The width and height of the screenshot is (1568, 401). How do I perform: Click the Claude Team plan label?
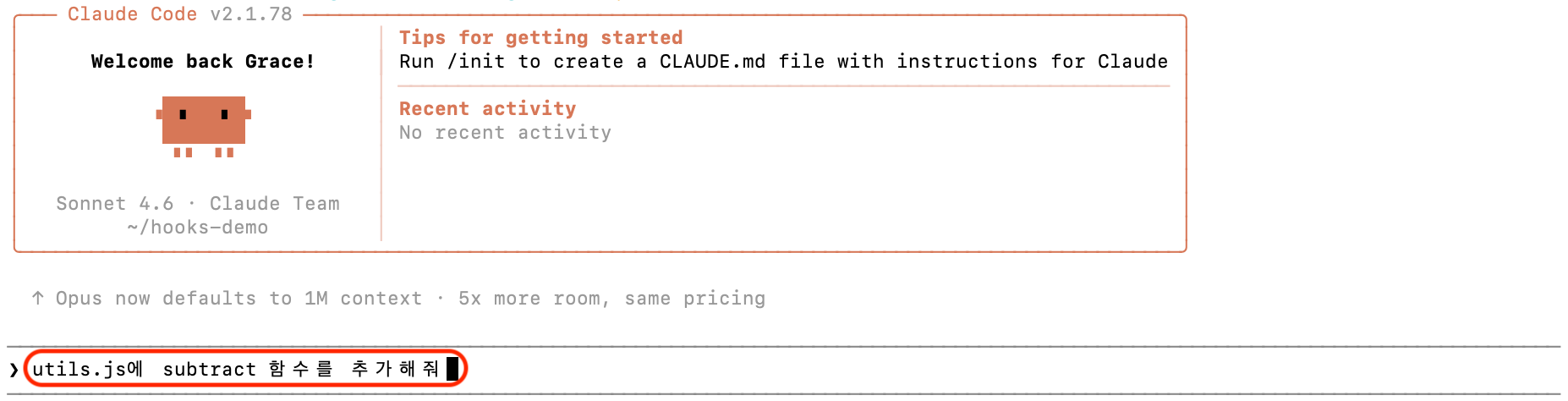[x=274, y=204]
